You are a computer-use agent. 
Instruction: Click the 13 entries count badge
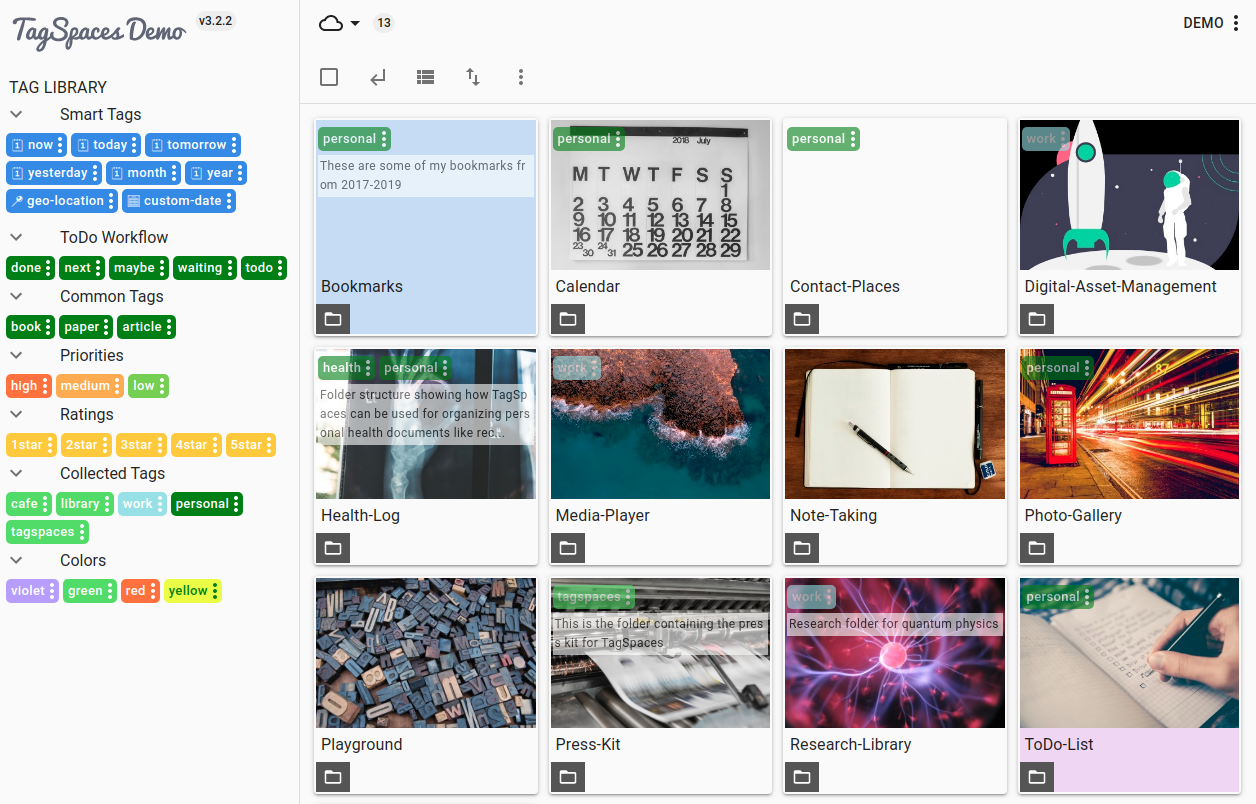click(x=383, y=23)
